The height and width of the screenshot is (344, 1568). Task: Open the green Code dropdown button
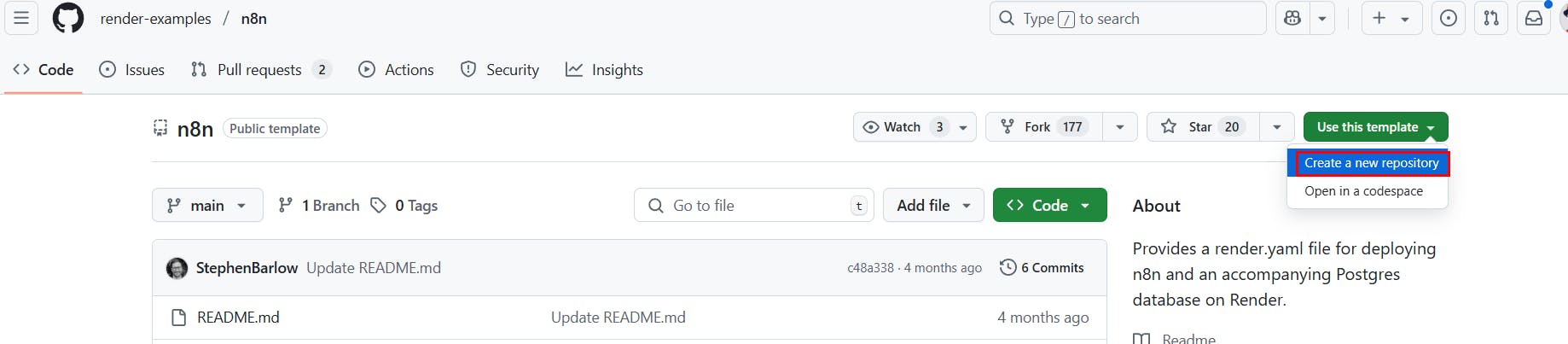(1049, 205)
